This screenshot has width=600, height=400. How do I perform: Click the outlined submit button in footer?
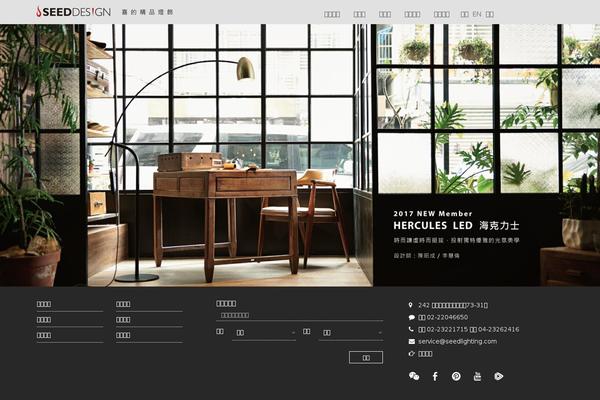click(366, 358)
